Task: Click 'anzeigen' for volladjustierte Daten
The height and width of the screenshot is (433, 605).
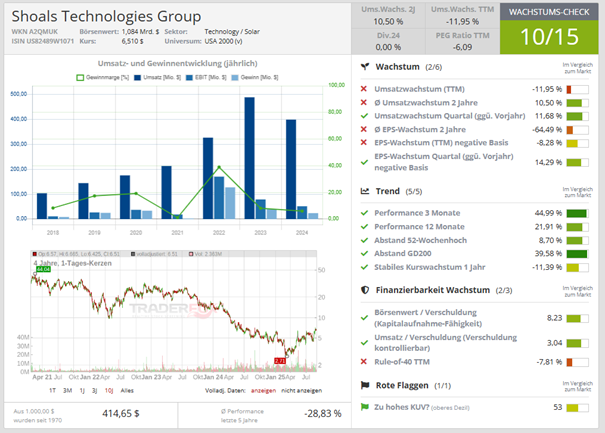Action: tap(264, 391)
